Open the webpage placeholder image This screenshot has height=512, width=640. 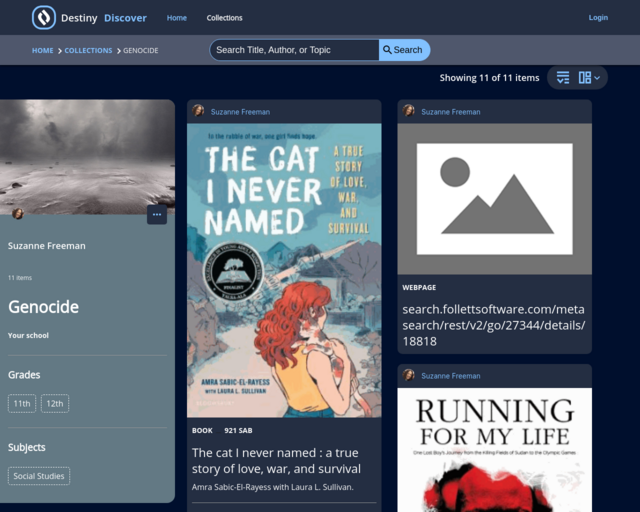tap(495, 199)
